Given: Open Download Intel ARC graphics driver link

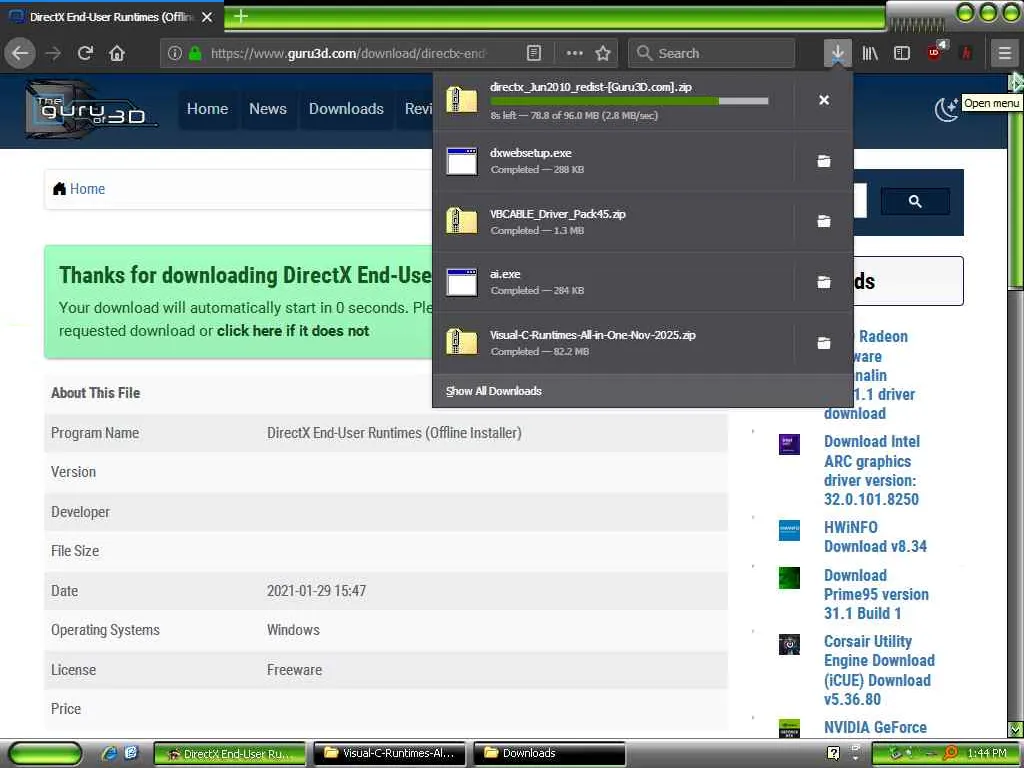Looking at the screenshot, I should pos(872,470).
